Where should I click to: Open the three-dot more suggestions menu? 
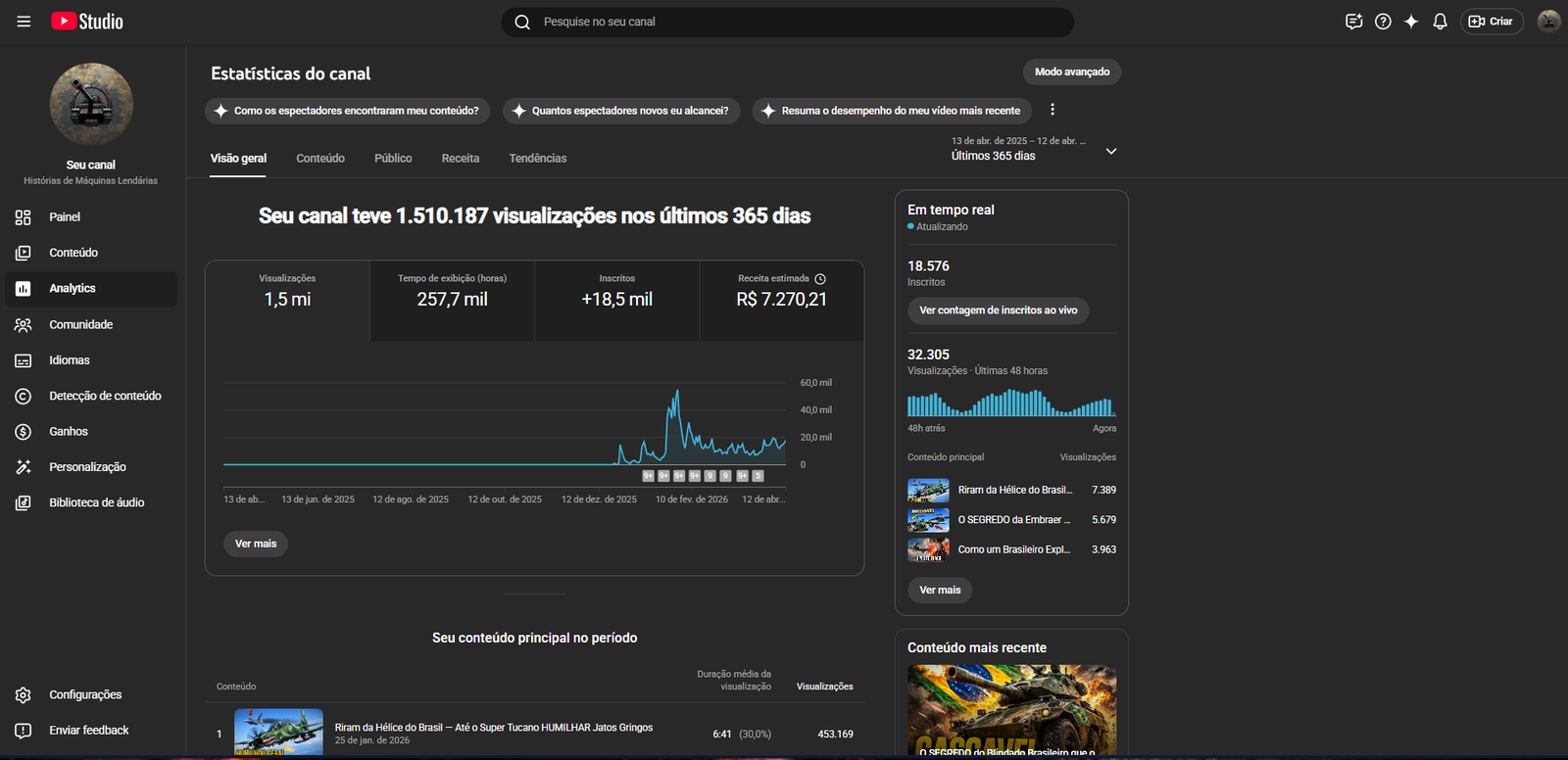tap(1053, 111)
